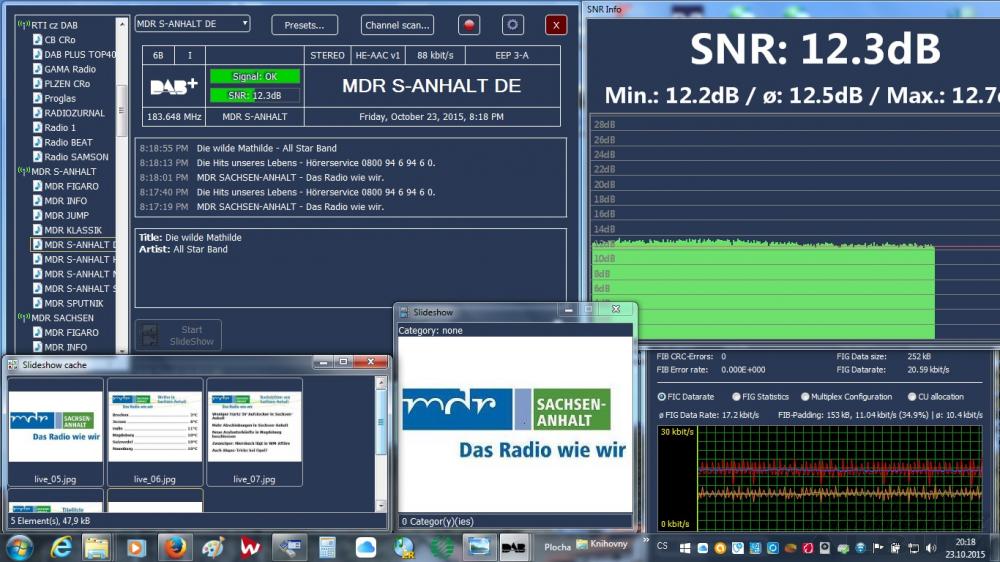Image resolution: width=1000 pixels, height=562 pixels.
Task: Open the Knihovny toolbar in taskbar
Action: 602,544
